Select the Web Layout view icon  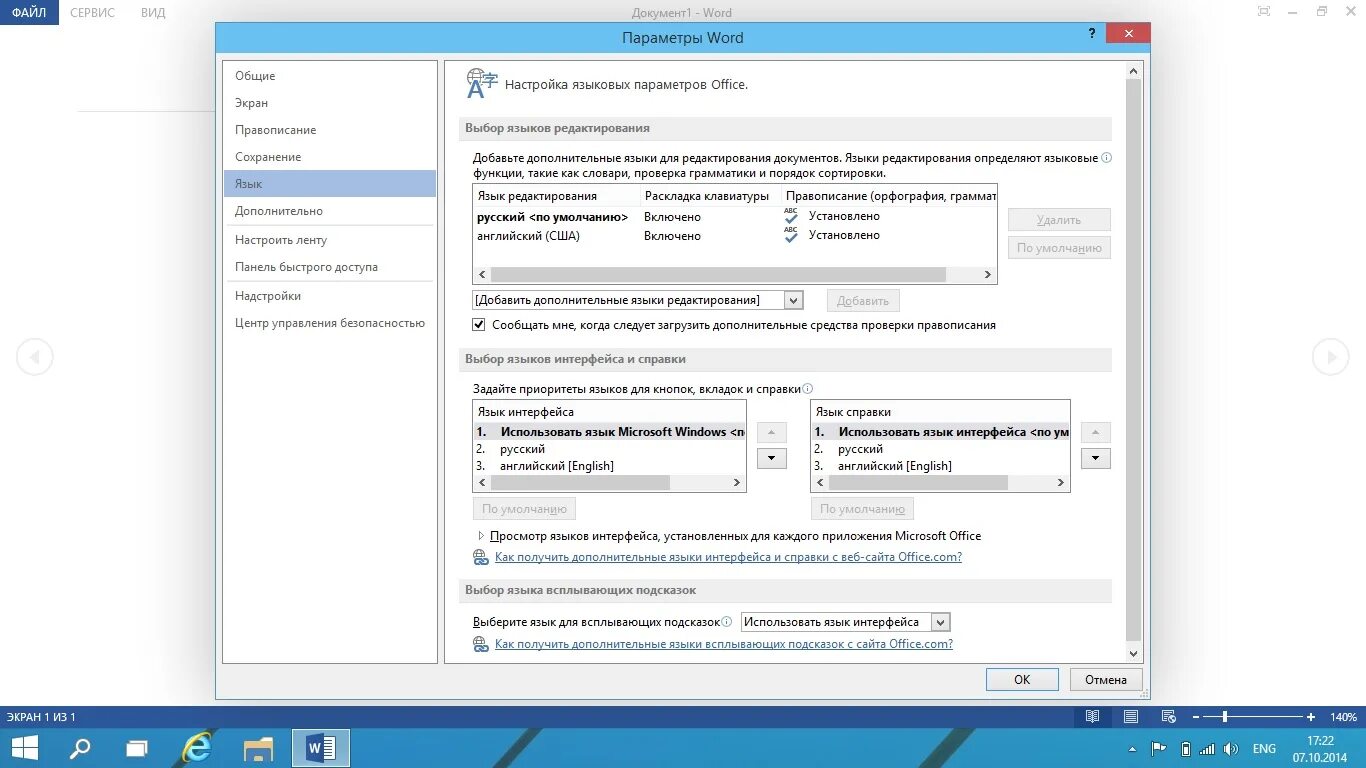pyautogui.click(x=1168, y=717)
